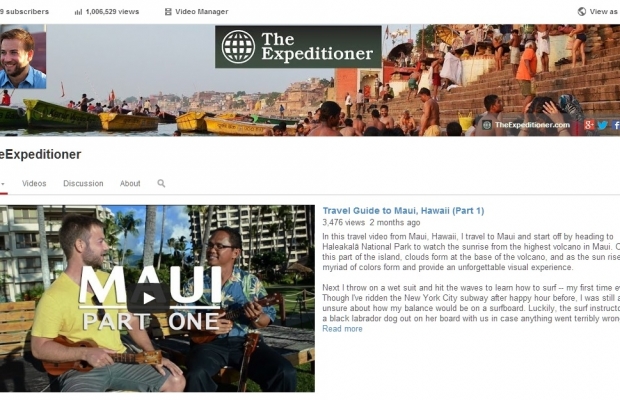
Task: Click the channel profile photo
Action: [23, 57]
